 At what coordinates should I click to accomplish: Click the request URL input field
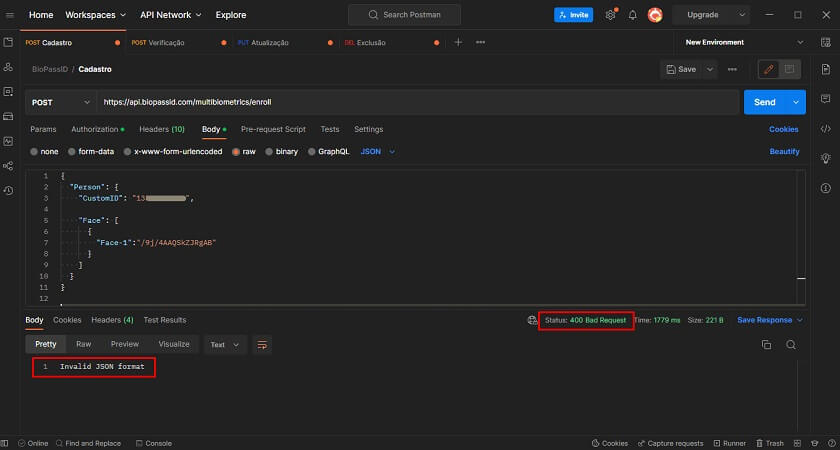418,102
